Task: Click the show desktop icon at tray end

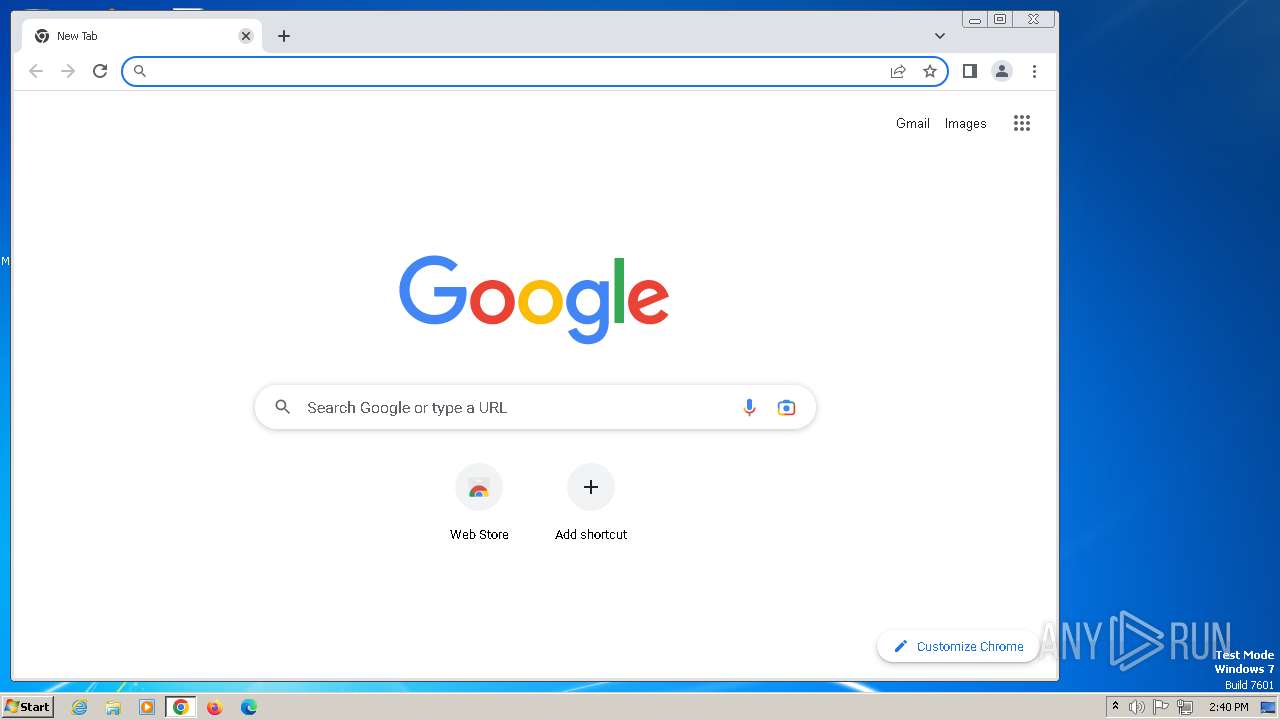Action: (x=1268, y=707)
